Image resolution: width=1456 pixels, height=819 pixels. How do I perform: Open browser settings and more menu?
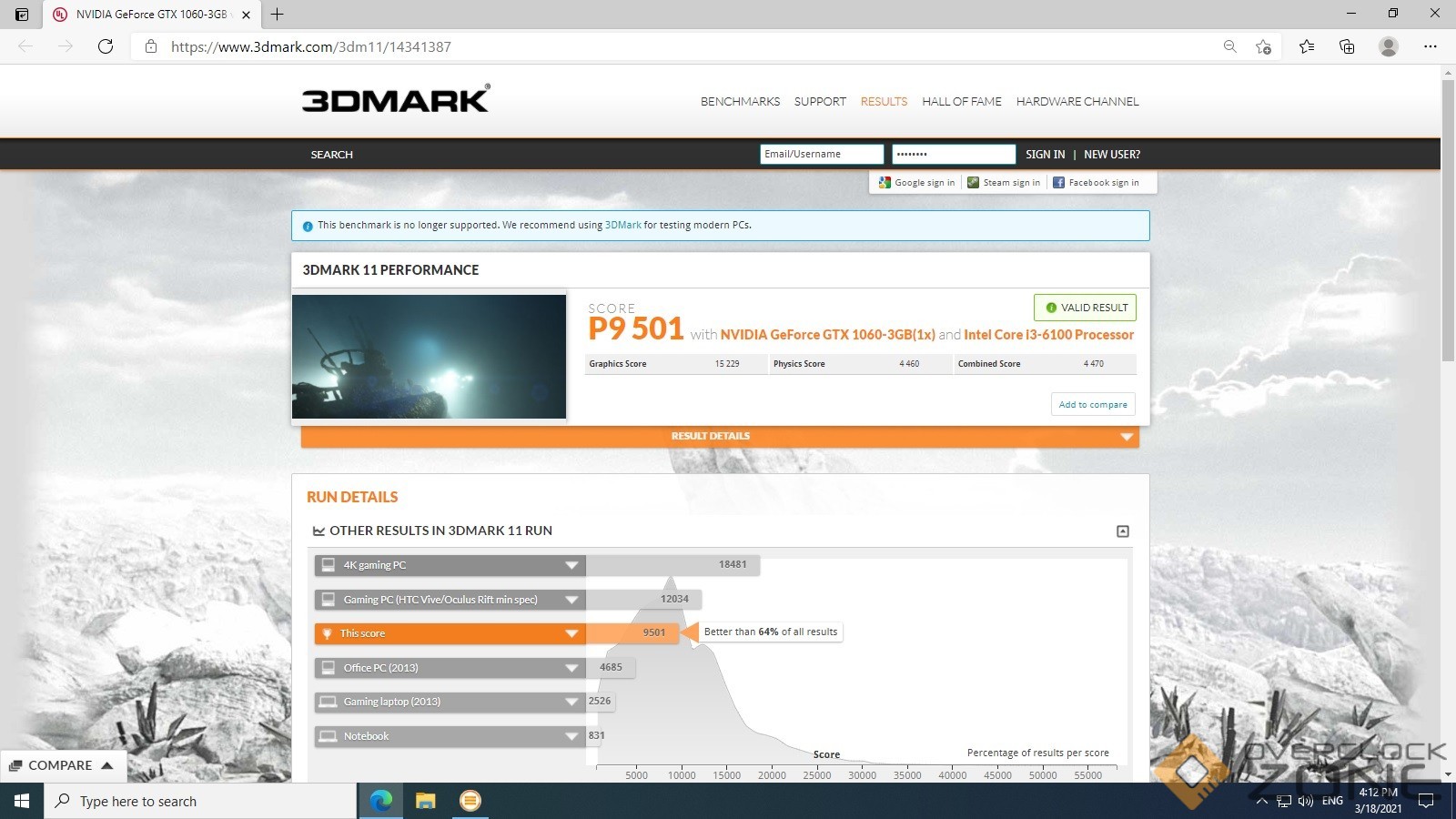coord(1431,46)
